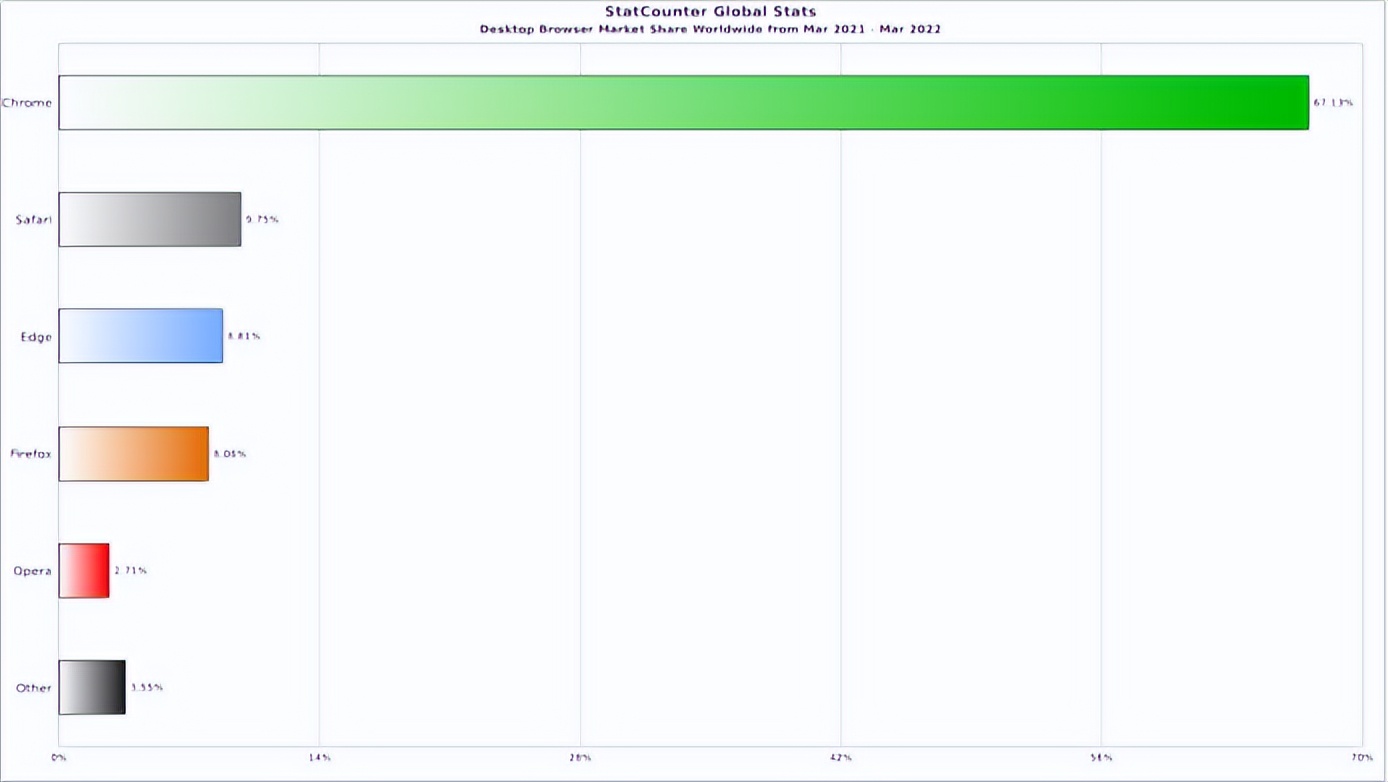The image size is (1388, 782).
Task: Click the 67.13% value beside Chrome bar
Action: click(1333, 103)
